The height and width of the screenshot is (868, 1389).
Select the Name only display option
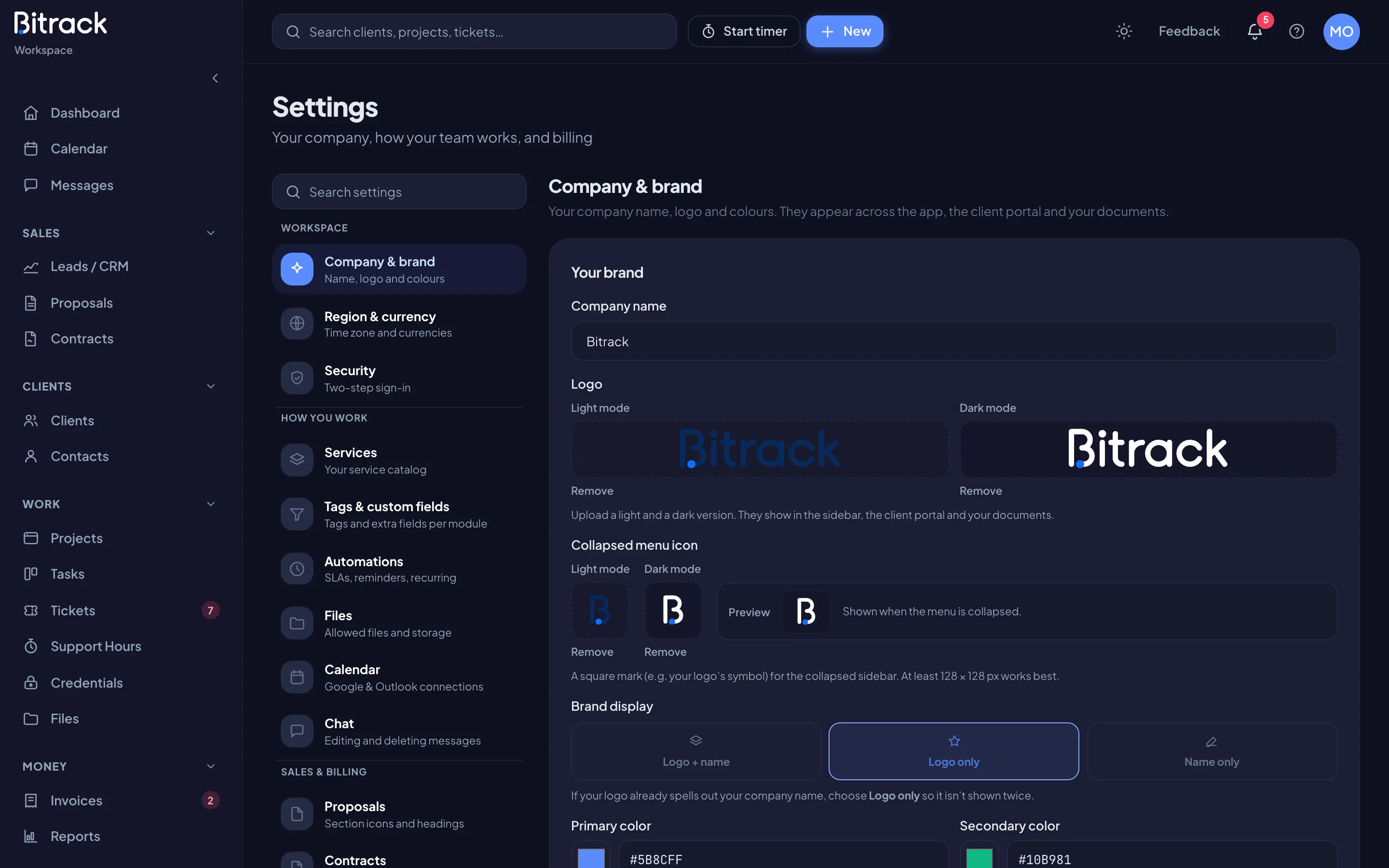[x=1212, y=751]
